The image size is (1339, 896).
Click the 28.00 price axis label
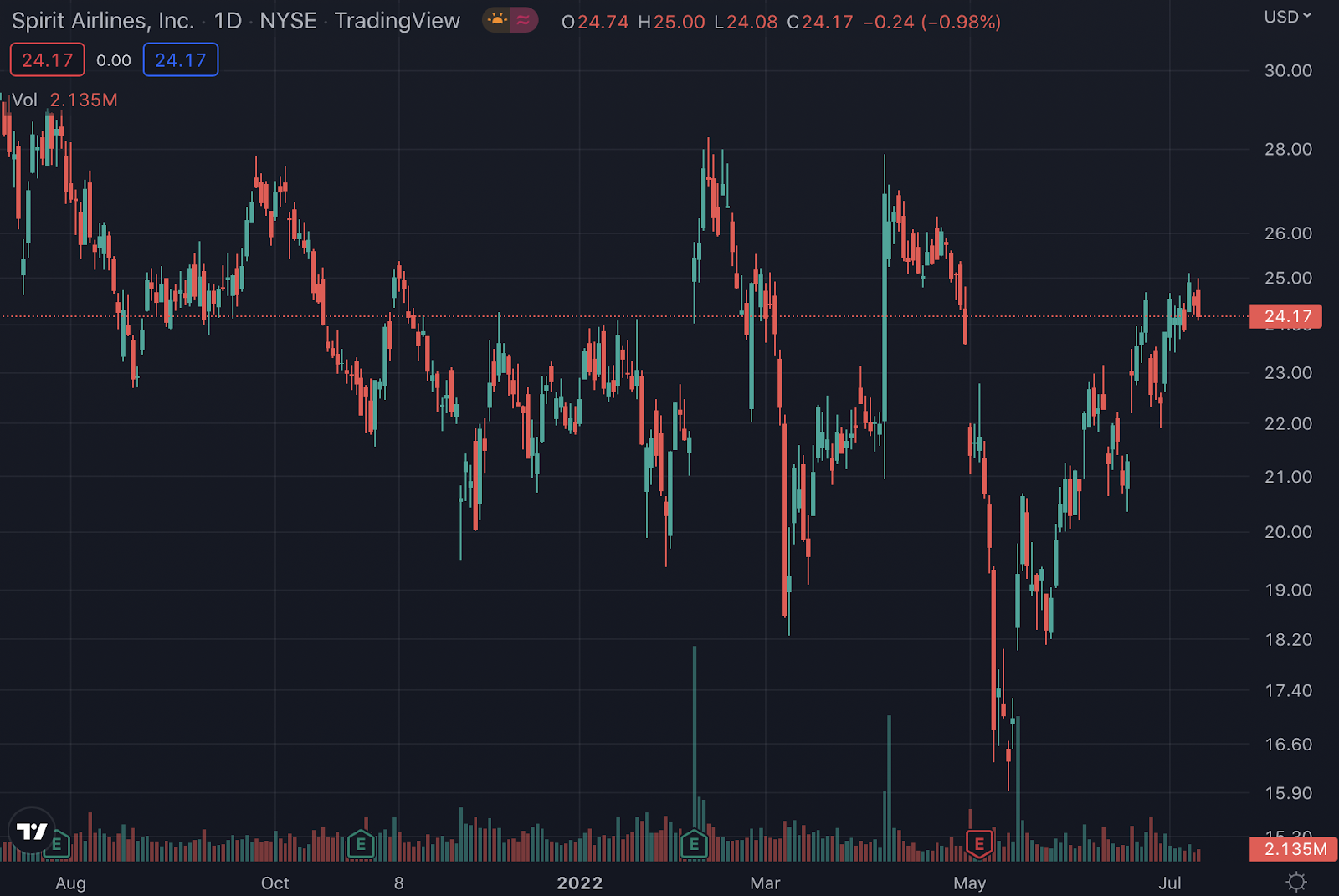click(1288, 150)
